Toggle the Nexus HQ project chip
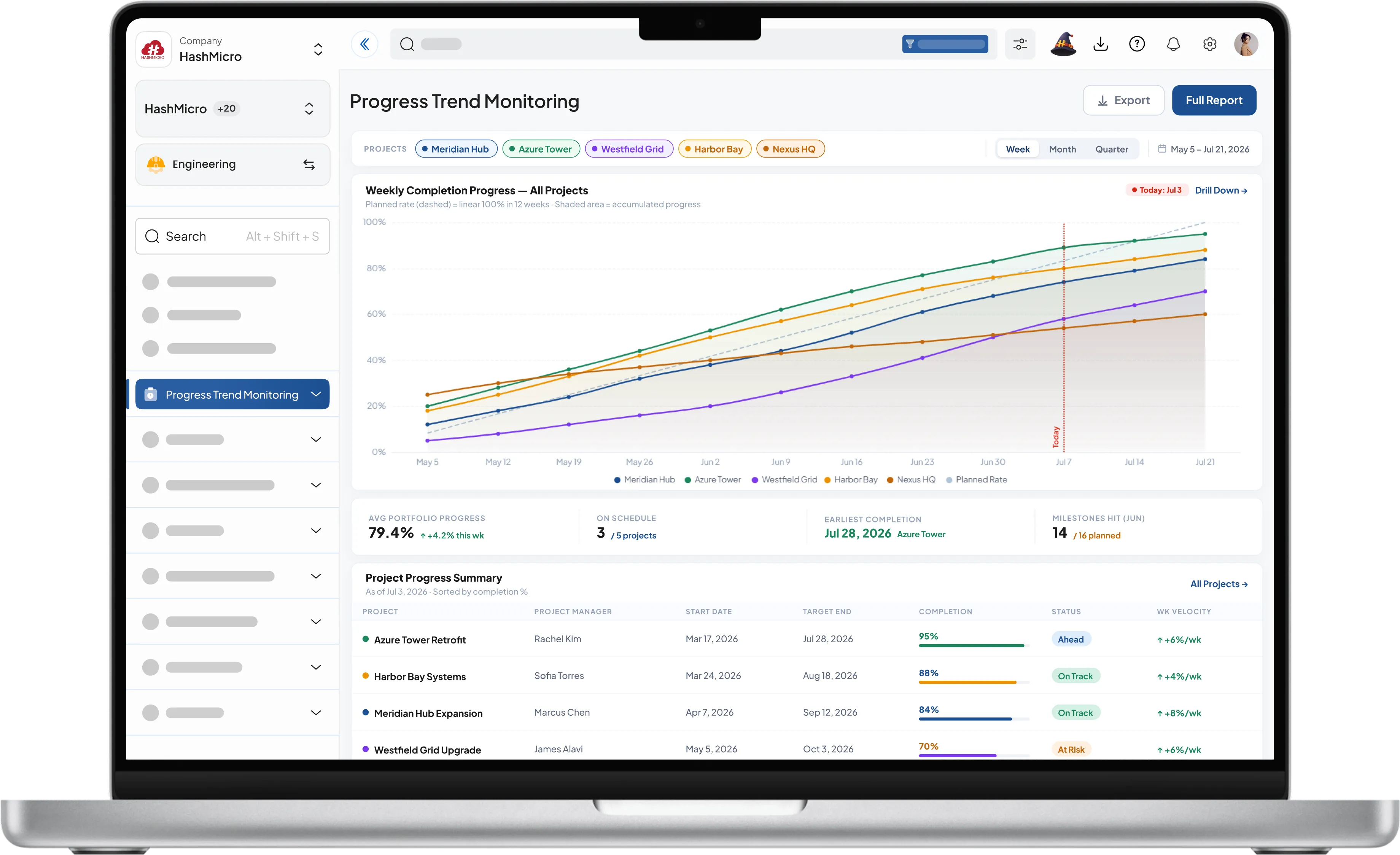The image size is (1400, 855). (x=790, y=149)
